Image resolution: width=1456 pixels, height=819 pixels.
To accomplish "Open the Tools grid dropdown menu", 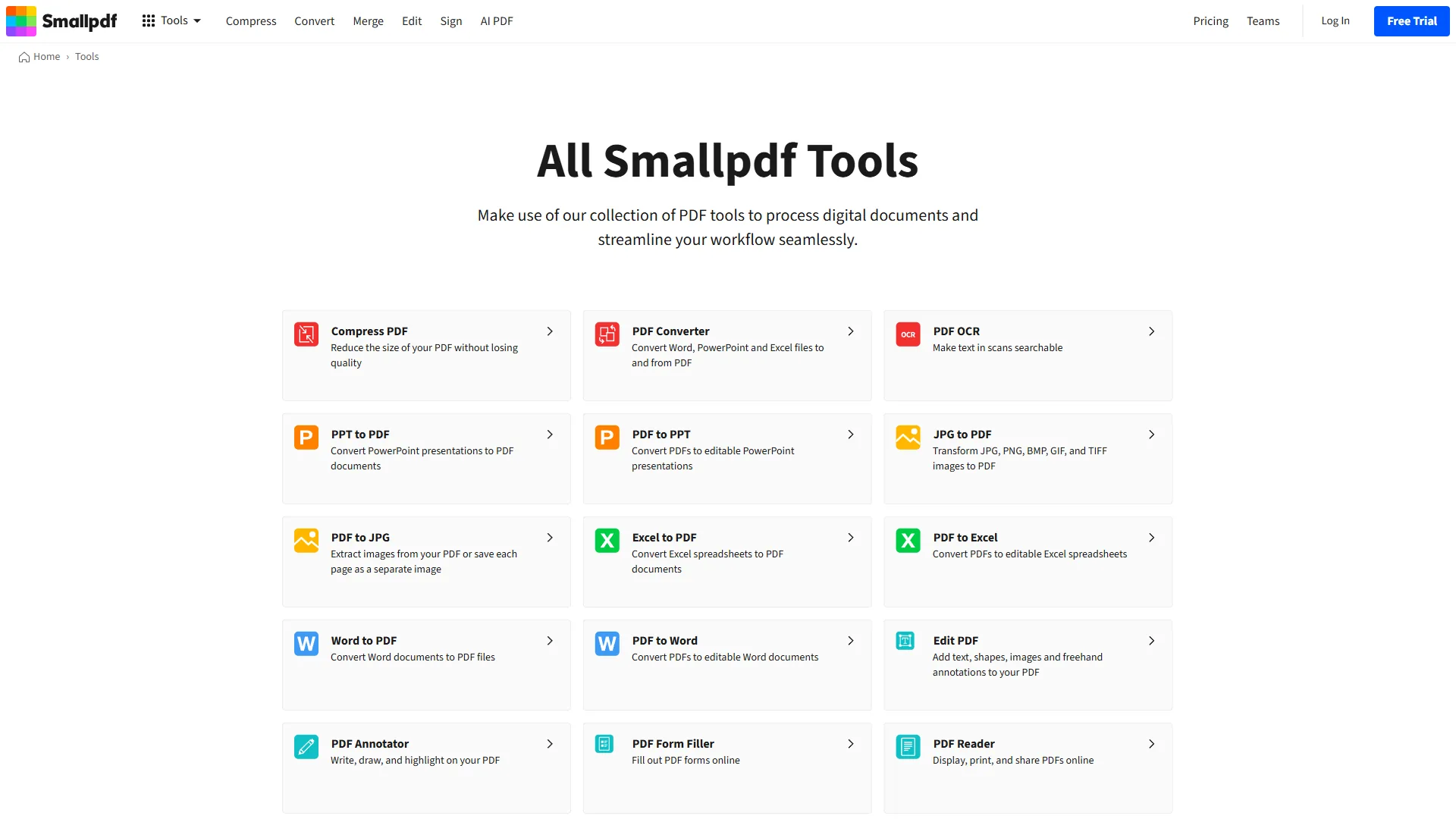I will [171, 21].
